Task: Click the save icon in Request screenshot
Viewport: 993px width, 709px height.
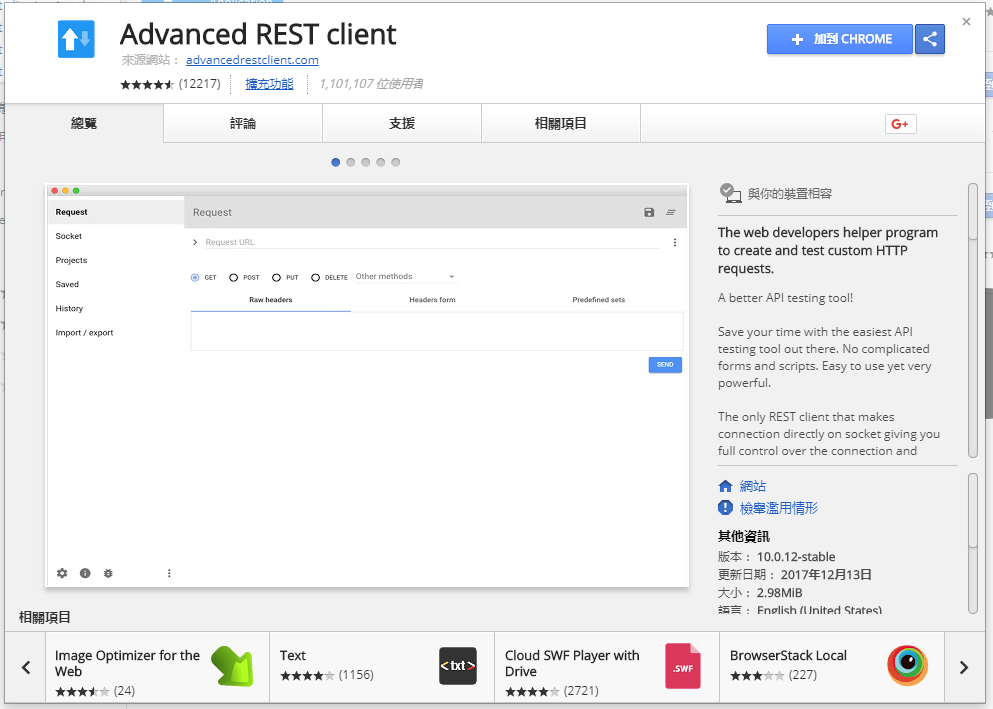Action: click(x=649, y=212)
